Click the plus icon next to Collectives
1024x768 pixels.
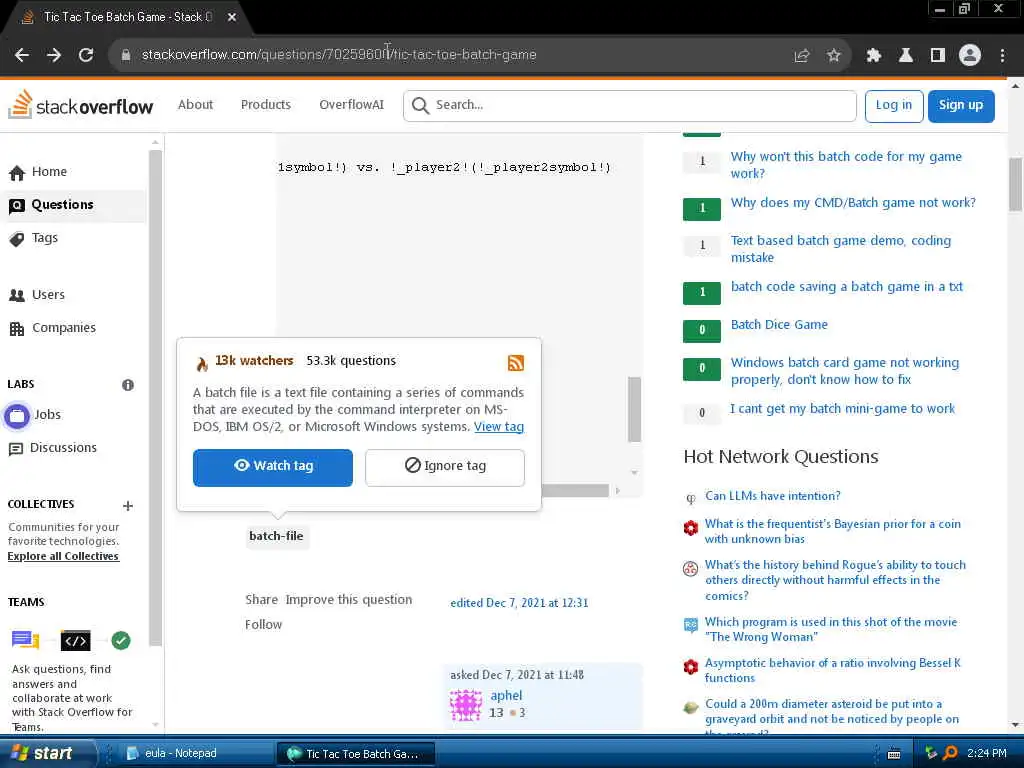[128, 505]
